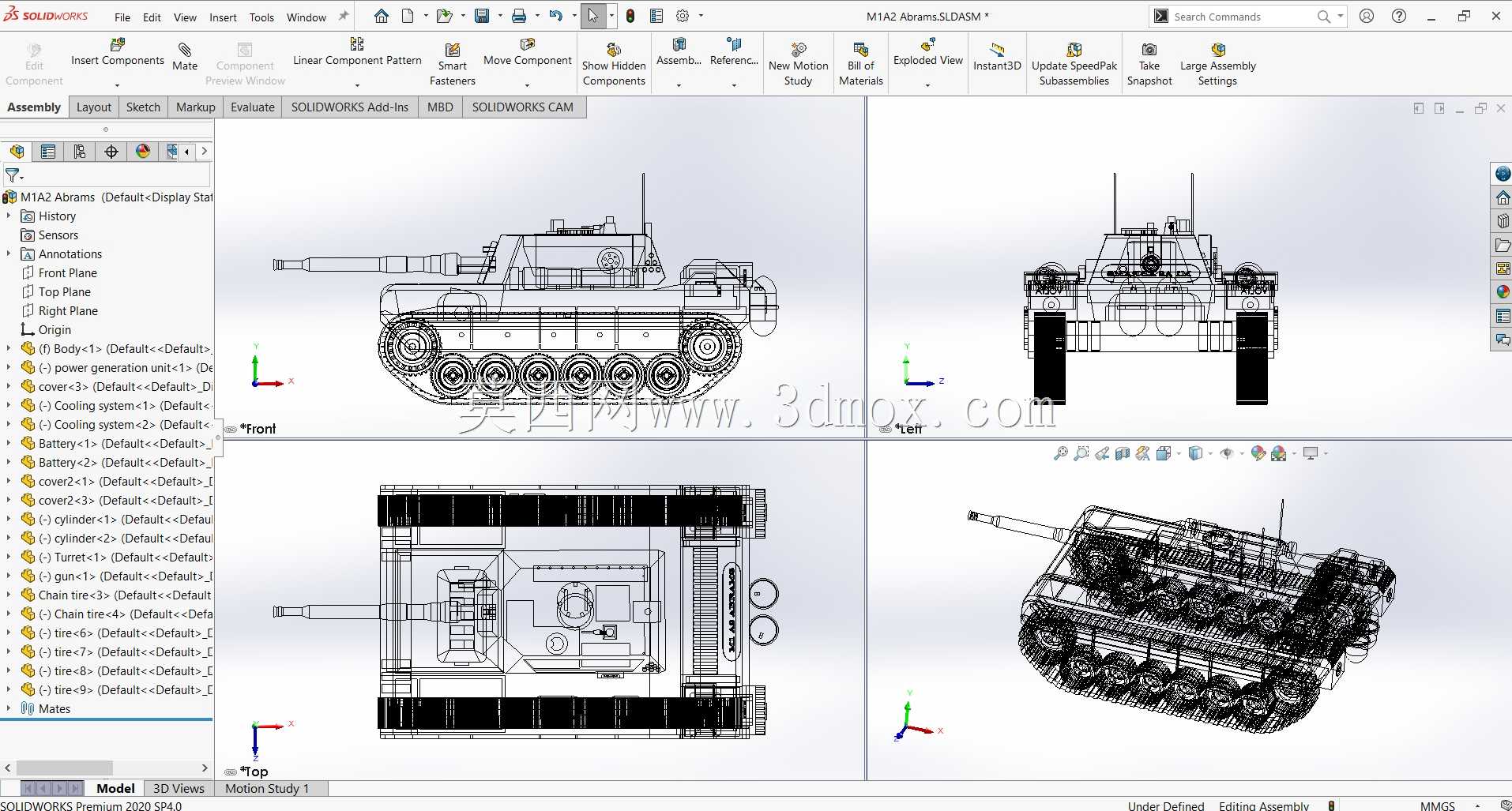Click Zoom to Fit in view toolbar

pyautogui.click(x=1061, y=453)
